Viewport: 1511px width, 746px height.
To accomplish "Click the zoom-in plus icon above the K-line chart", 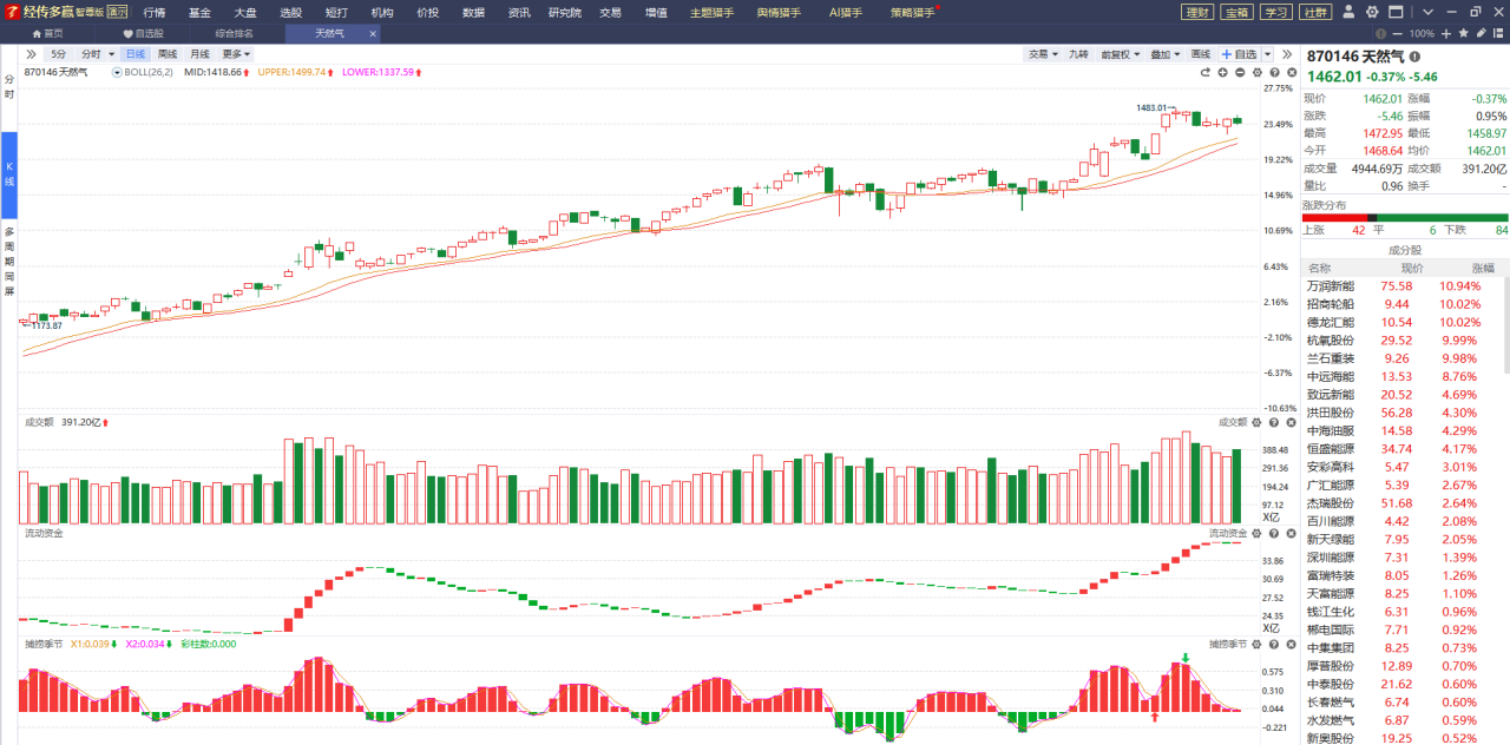I will [1223, 72].
